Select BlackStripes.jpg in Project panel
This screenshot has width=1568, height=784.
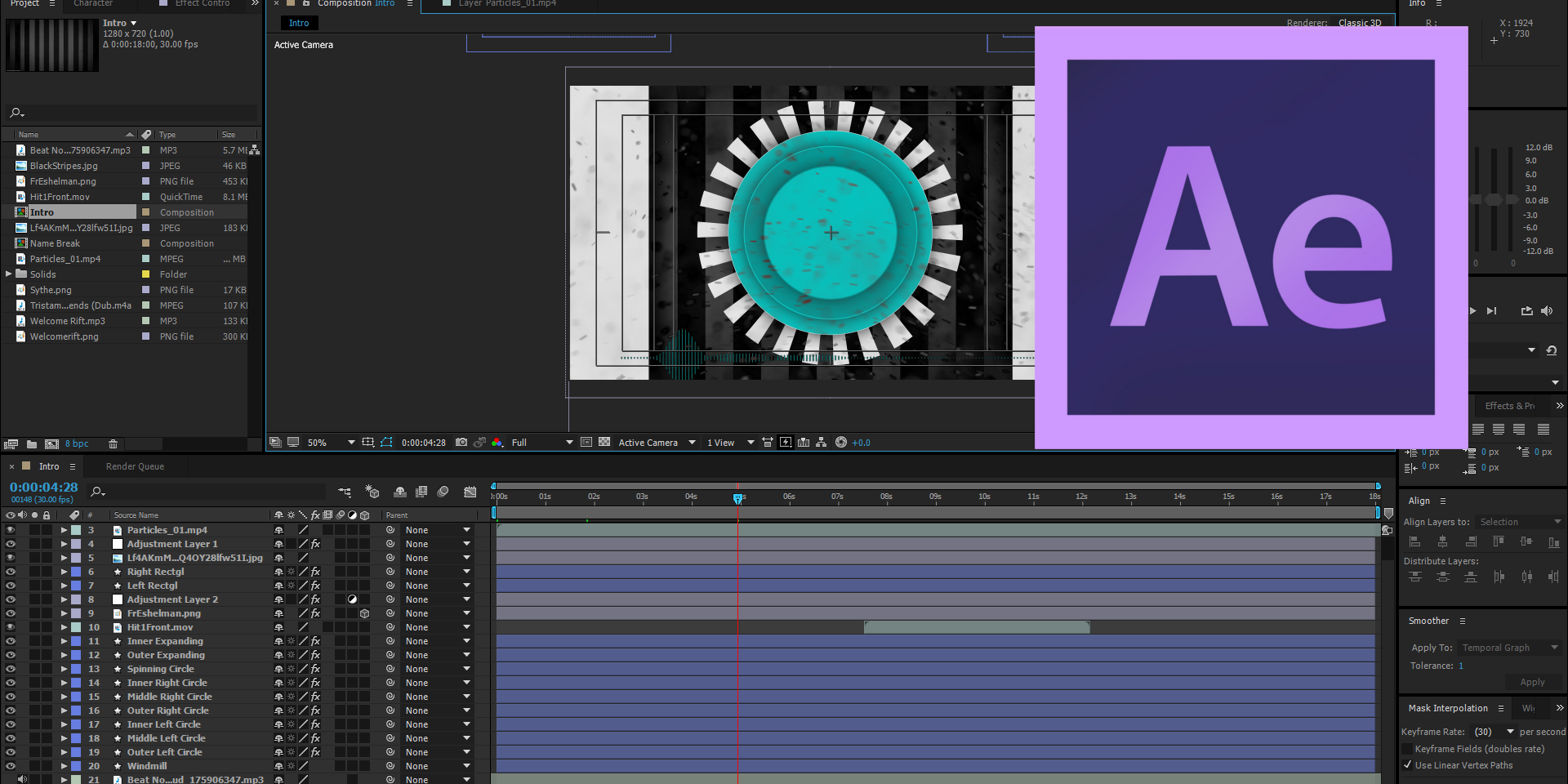click(64, 166)
